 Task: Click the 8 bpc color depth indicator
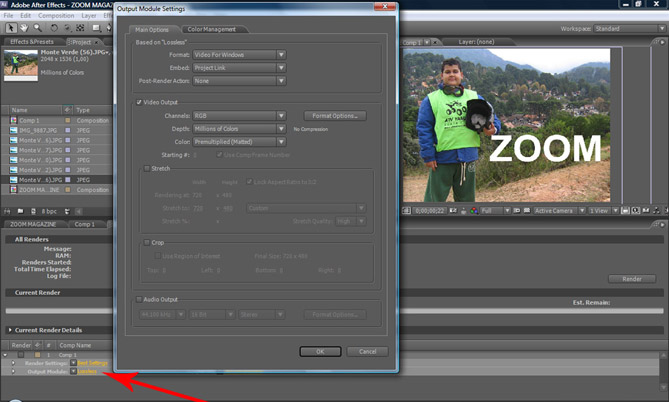(x=51, y=211)
